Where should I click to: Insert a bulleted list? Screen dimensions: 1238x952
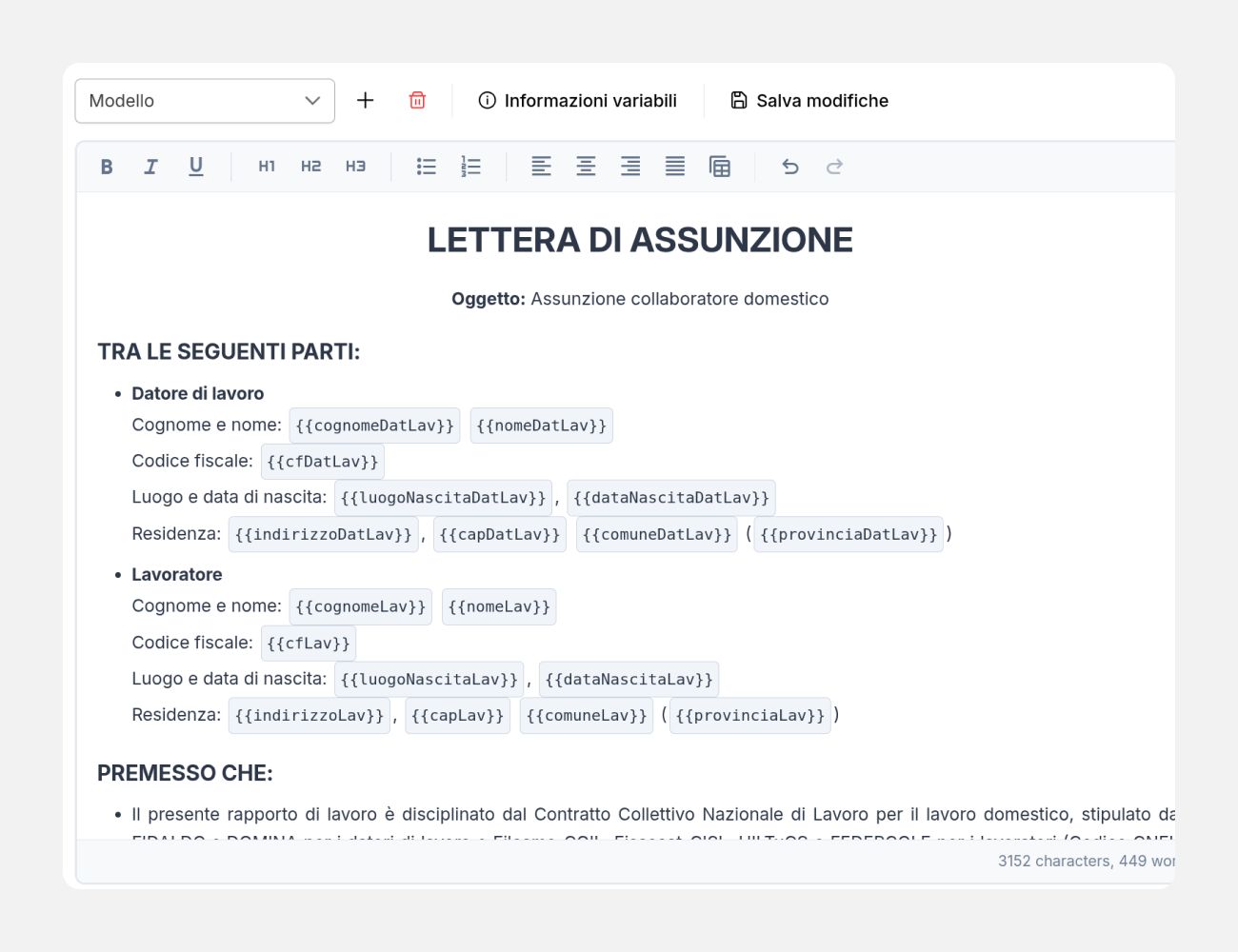coord(426,167)
